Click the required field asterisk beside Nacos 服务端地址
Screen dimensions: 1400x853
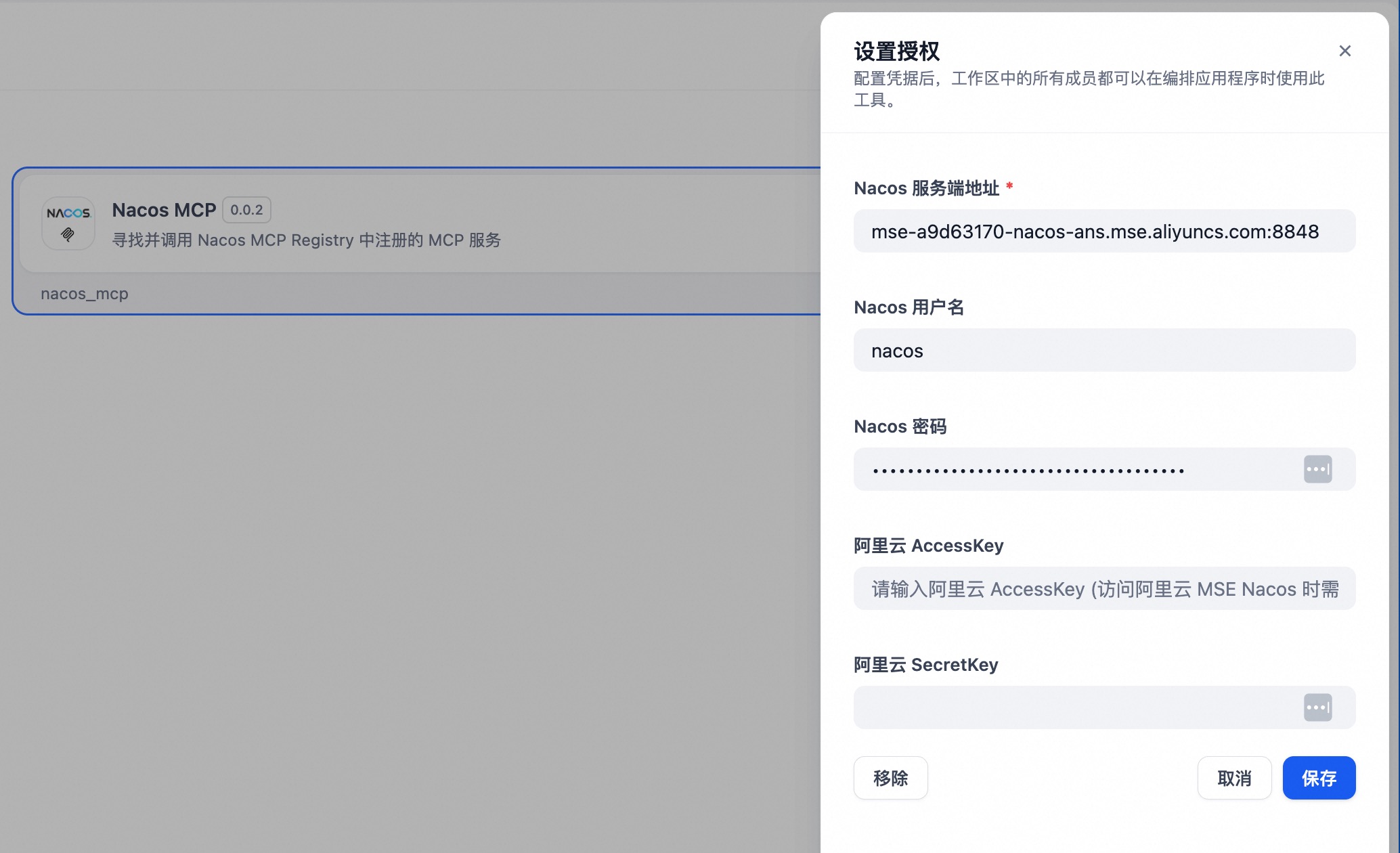pyautogui.click(x=1009, y=185)
